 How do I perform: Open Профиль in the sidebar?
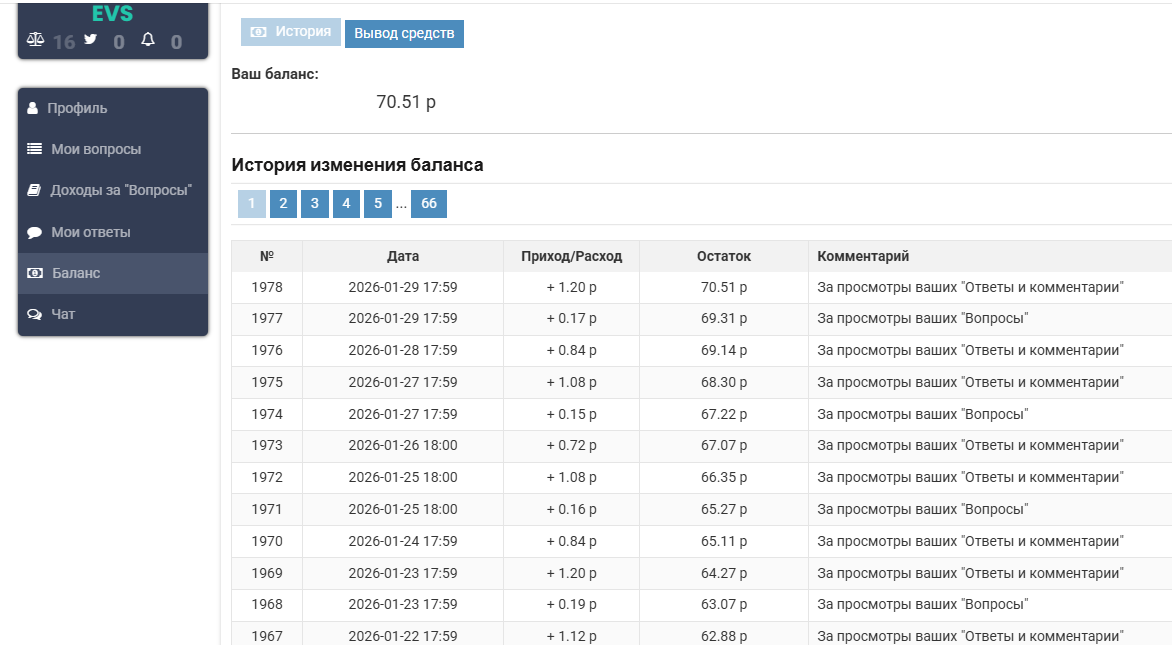point(113,108)
